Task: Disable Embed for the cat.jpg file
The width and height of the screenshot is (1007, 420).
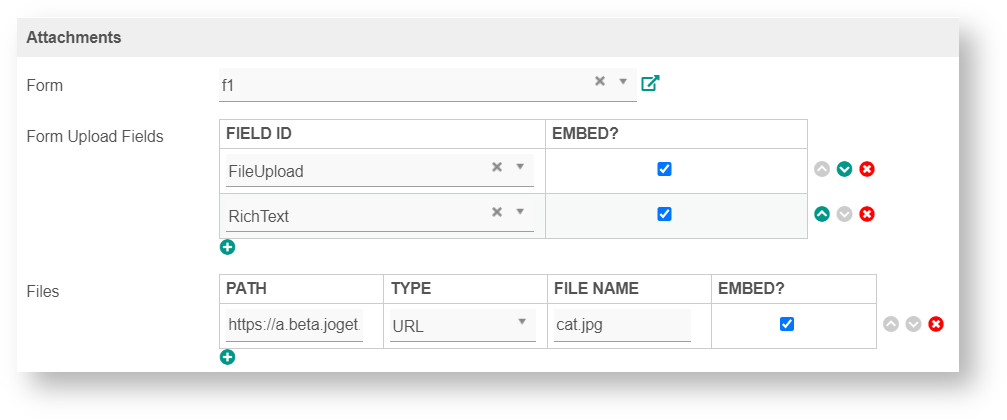Action: coord(787,324)
